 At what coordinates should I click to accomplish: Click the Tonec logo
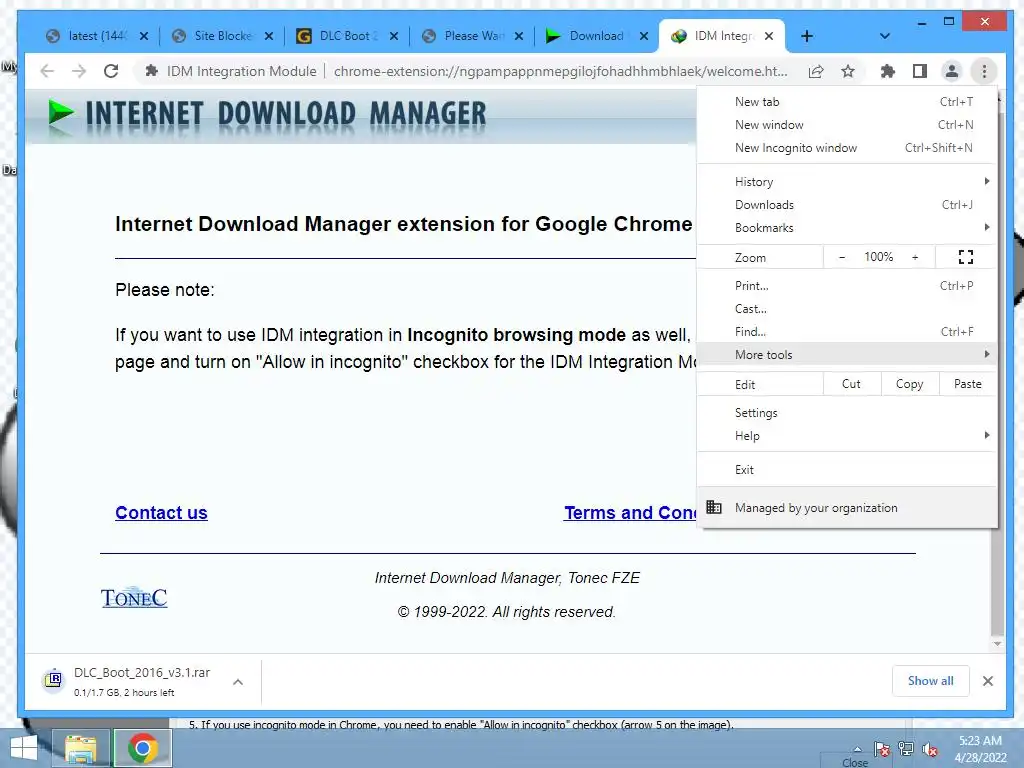134,597
